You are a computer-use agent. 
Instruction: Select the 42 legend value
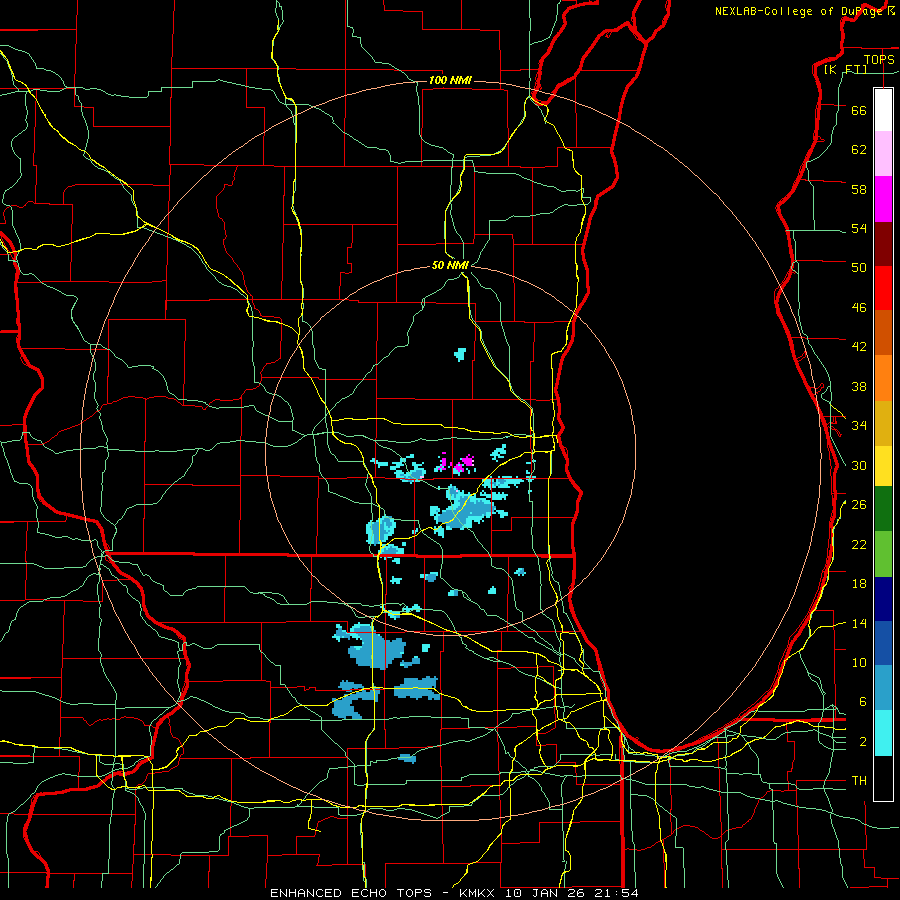(x=859, y=347)
